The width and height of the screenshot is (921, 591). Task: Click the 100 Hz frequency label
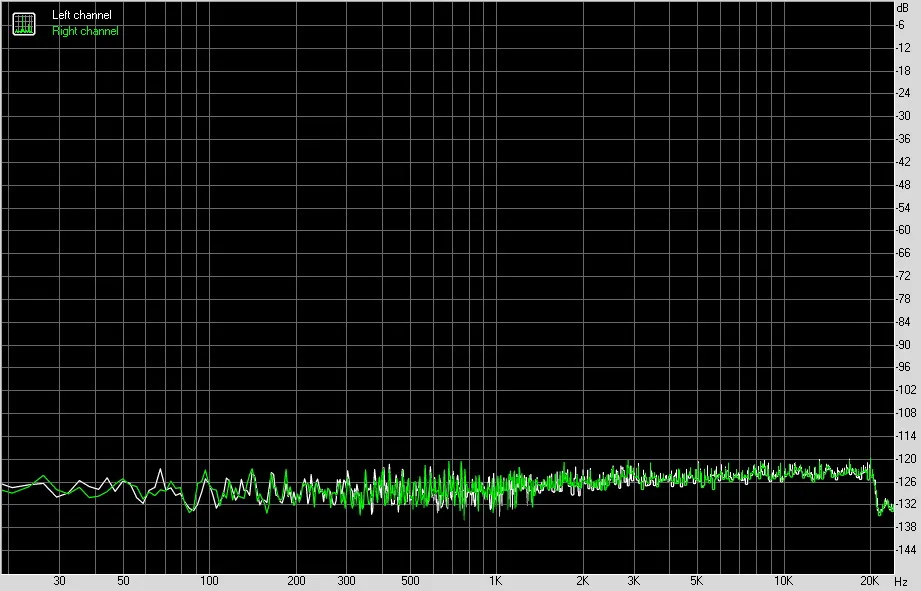click(x=209, y=581)
